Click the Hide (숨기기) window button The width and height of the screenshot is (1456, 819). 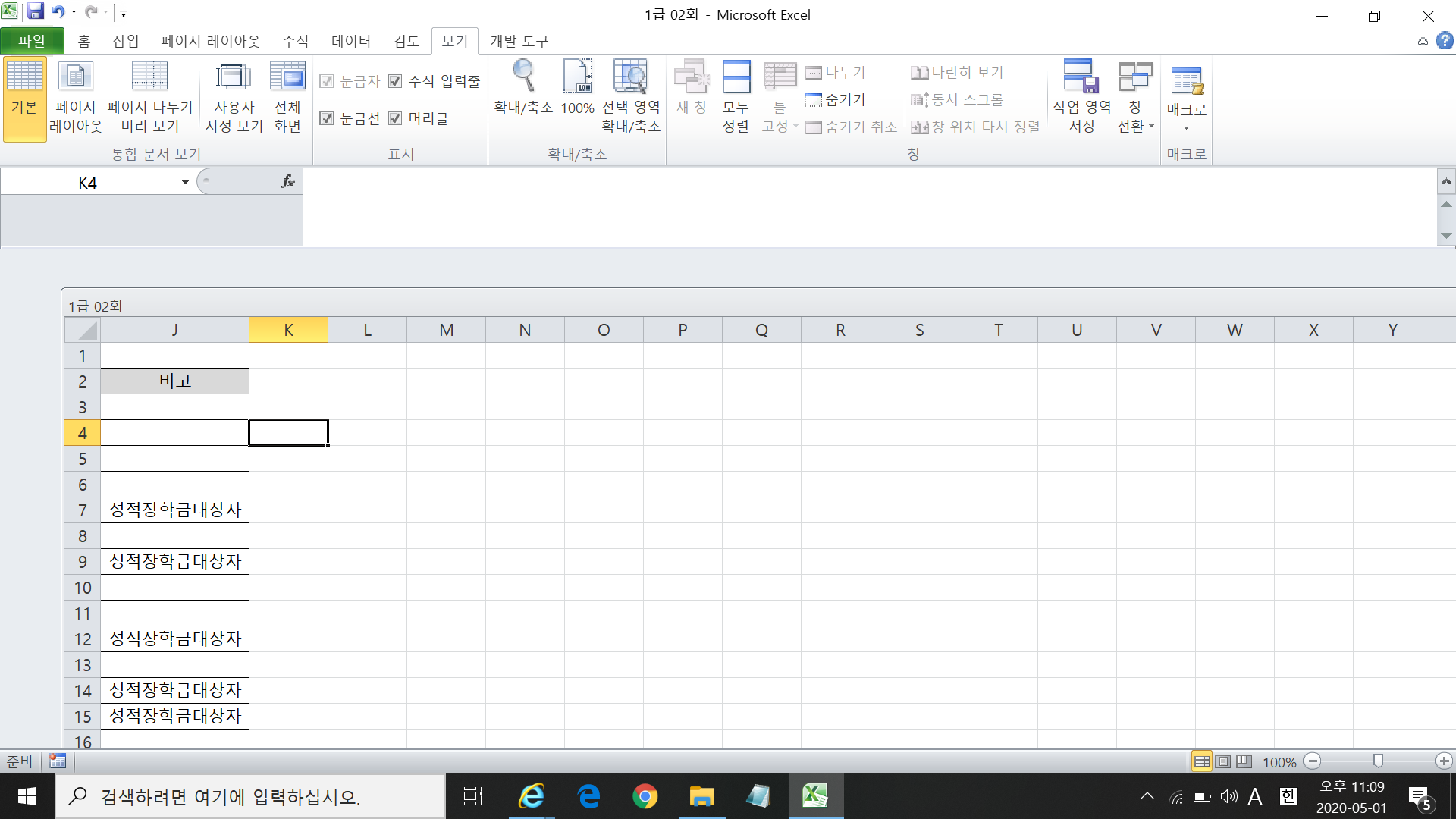click(x=836, y=99)
